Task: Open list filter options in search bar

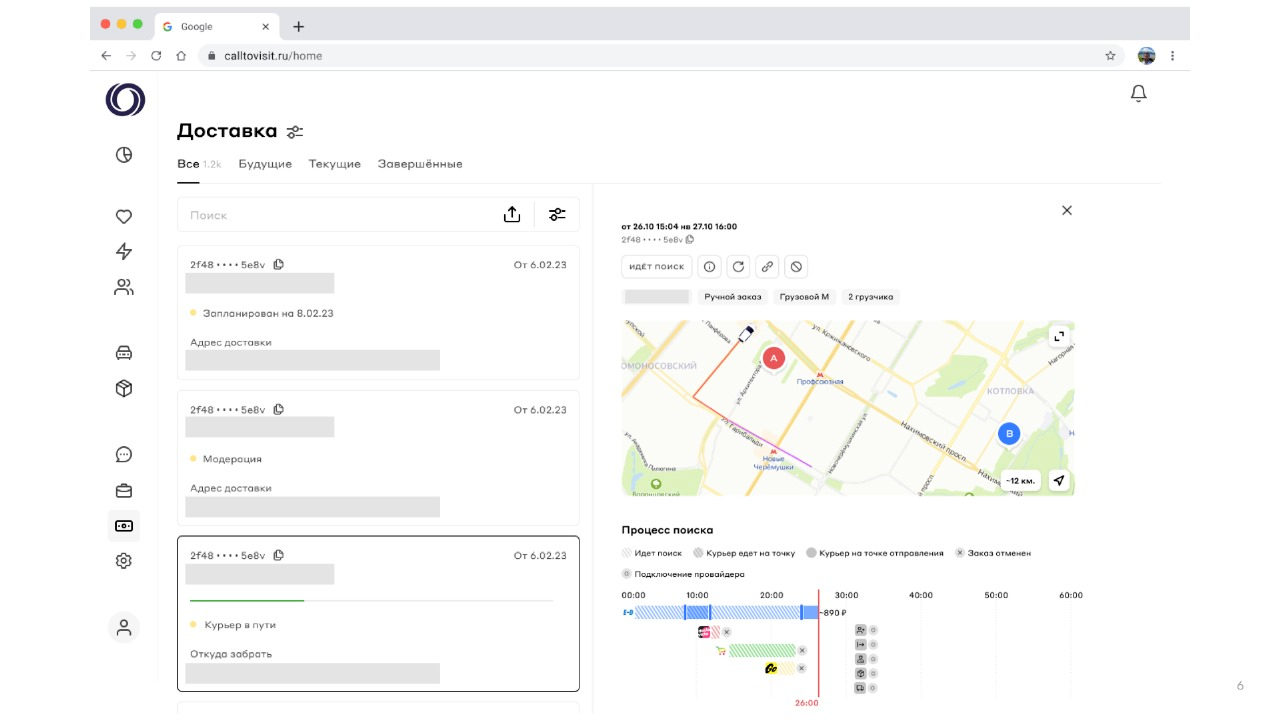Action: pos(557,214)
